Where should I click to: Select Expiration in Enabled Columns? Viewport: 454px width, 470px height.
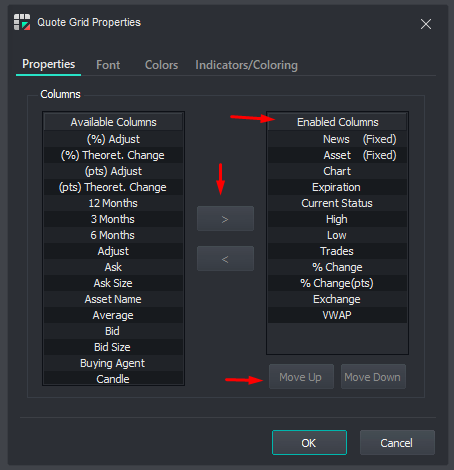click(x=337, y=187)
